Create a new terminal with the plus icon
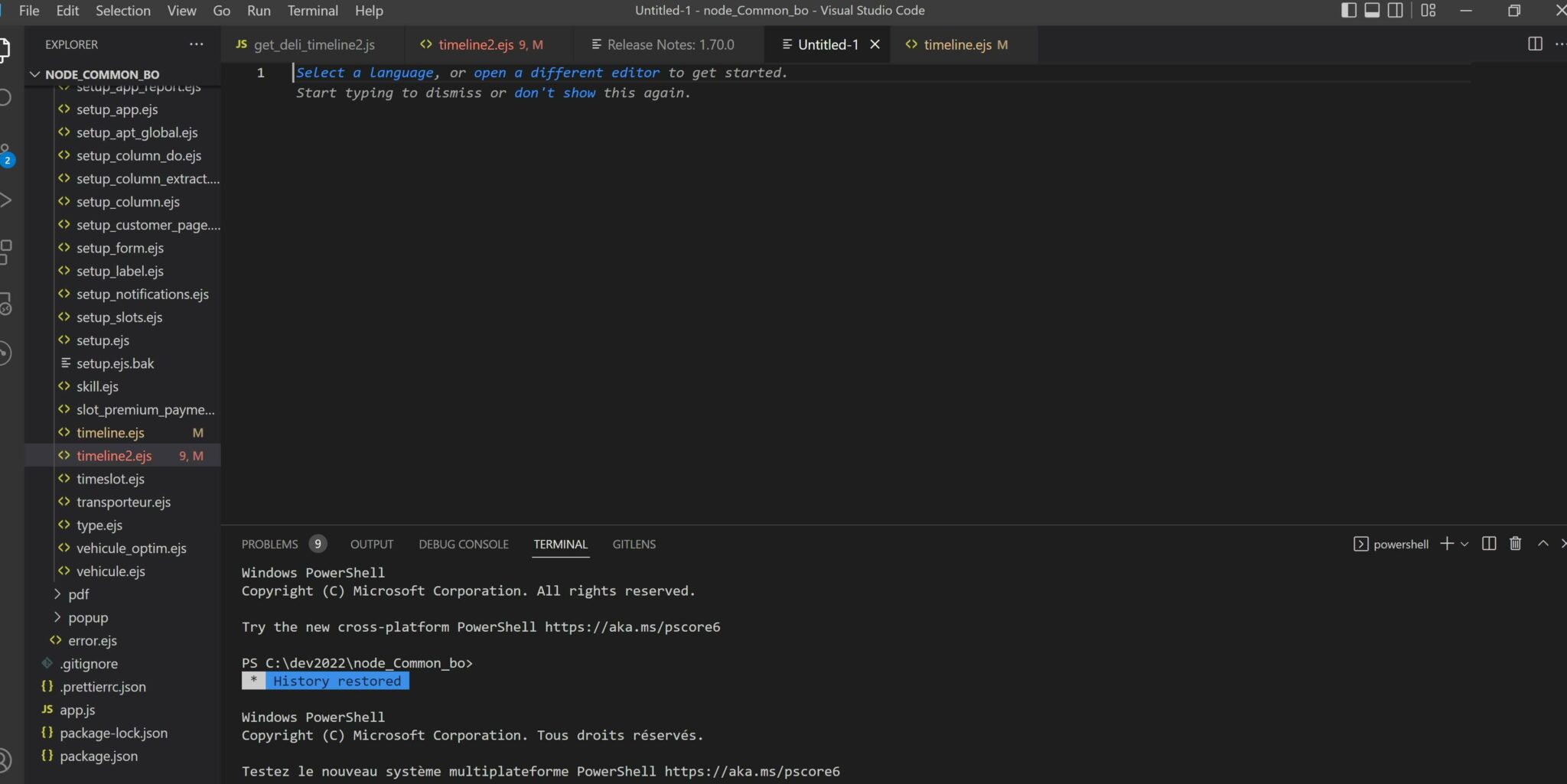Viewport: 1567px width, 784px height. pos(1445,544)
